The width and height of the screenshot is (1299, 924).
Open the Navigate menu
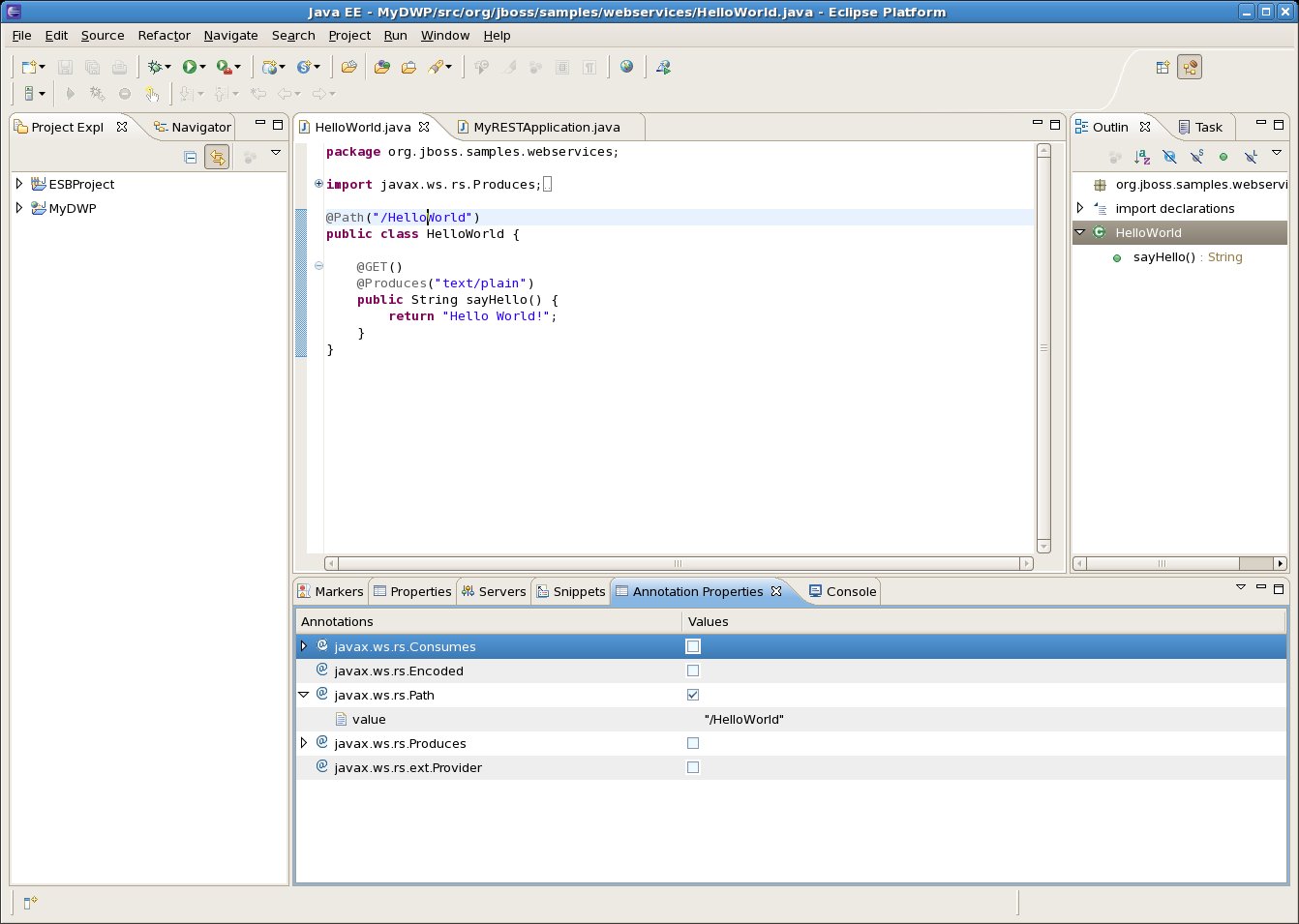230,35
